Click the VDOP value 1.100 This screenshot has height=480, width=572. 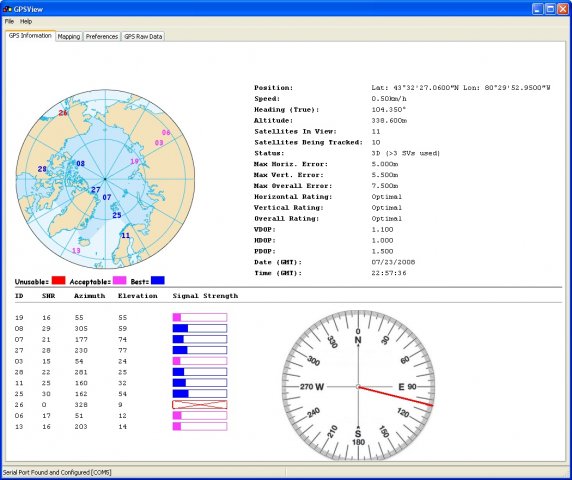pos(382,229)
